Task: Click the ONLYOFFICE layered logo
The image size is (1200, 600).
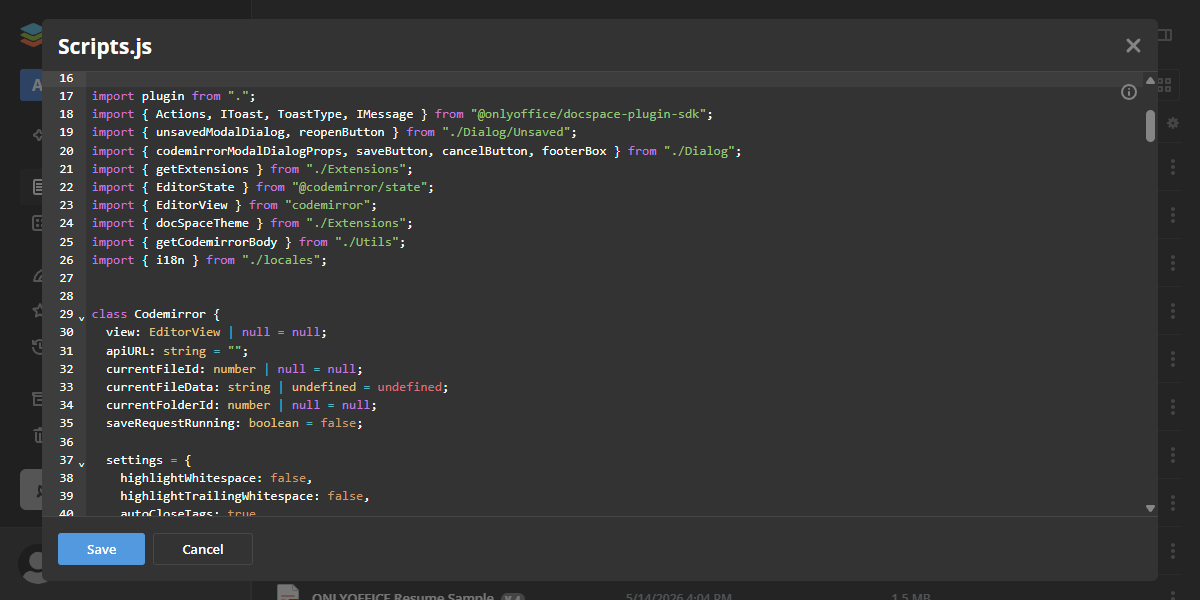Action: (30, 35)
